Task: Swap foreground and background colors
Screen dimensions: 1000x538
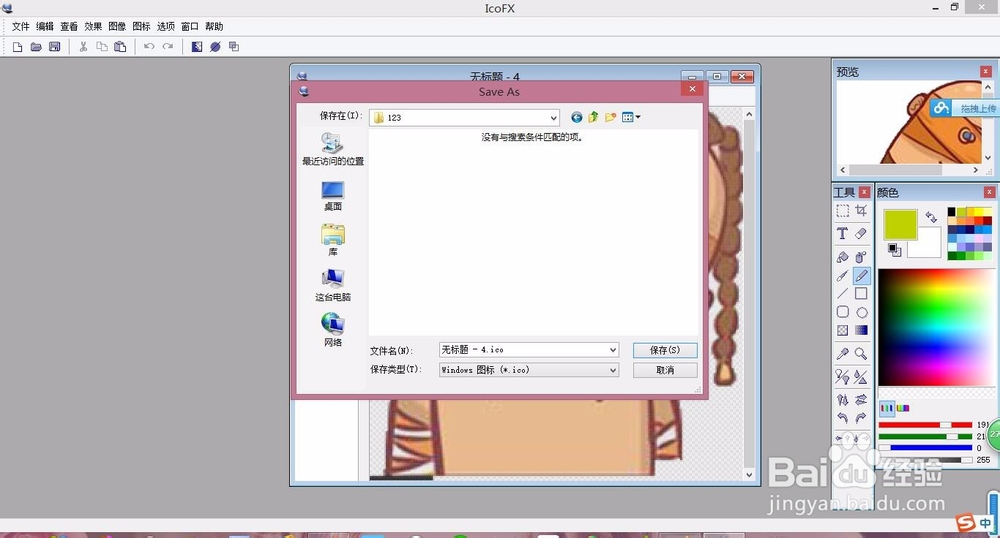Action: coord(931,217)
